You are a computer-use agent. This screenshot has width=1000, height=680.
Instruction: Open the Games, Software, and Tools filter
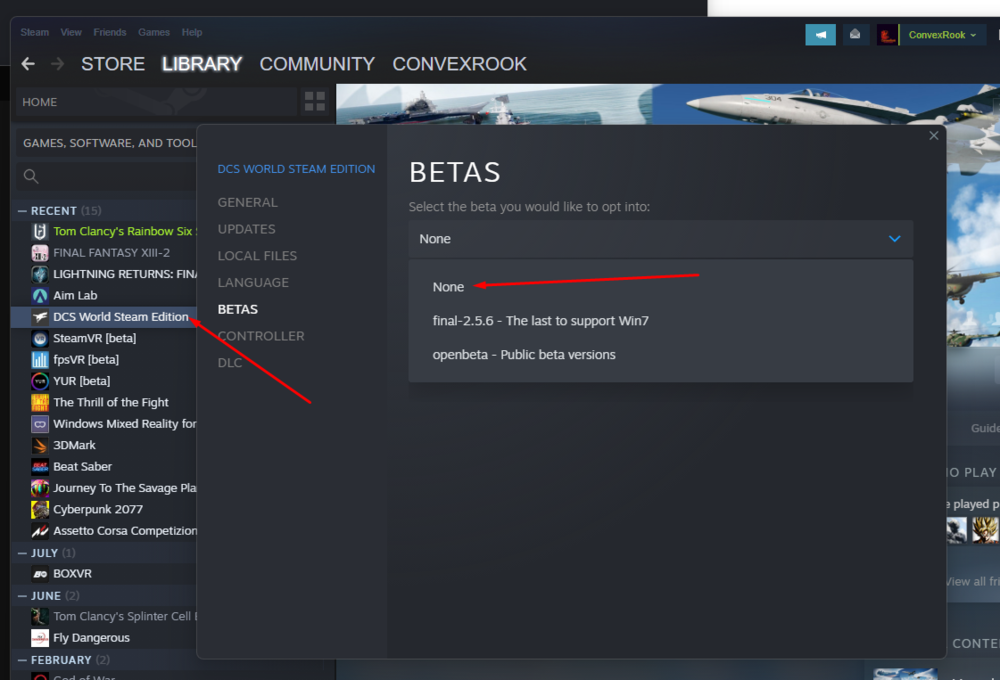pyautogui.click(x=108, y=143)
